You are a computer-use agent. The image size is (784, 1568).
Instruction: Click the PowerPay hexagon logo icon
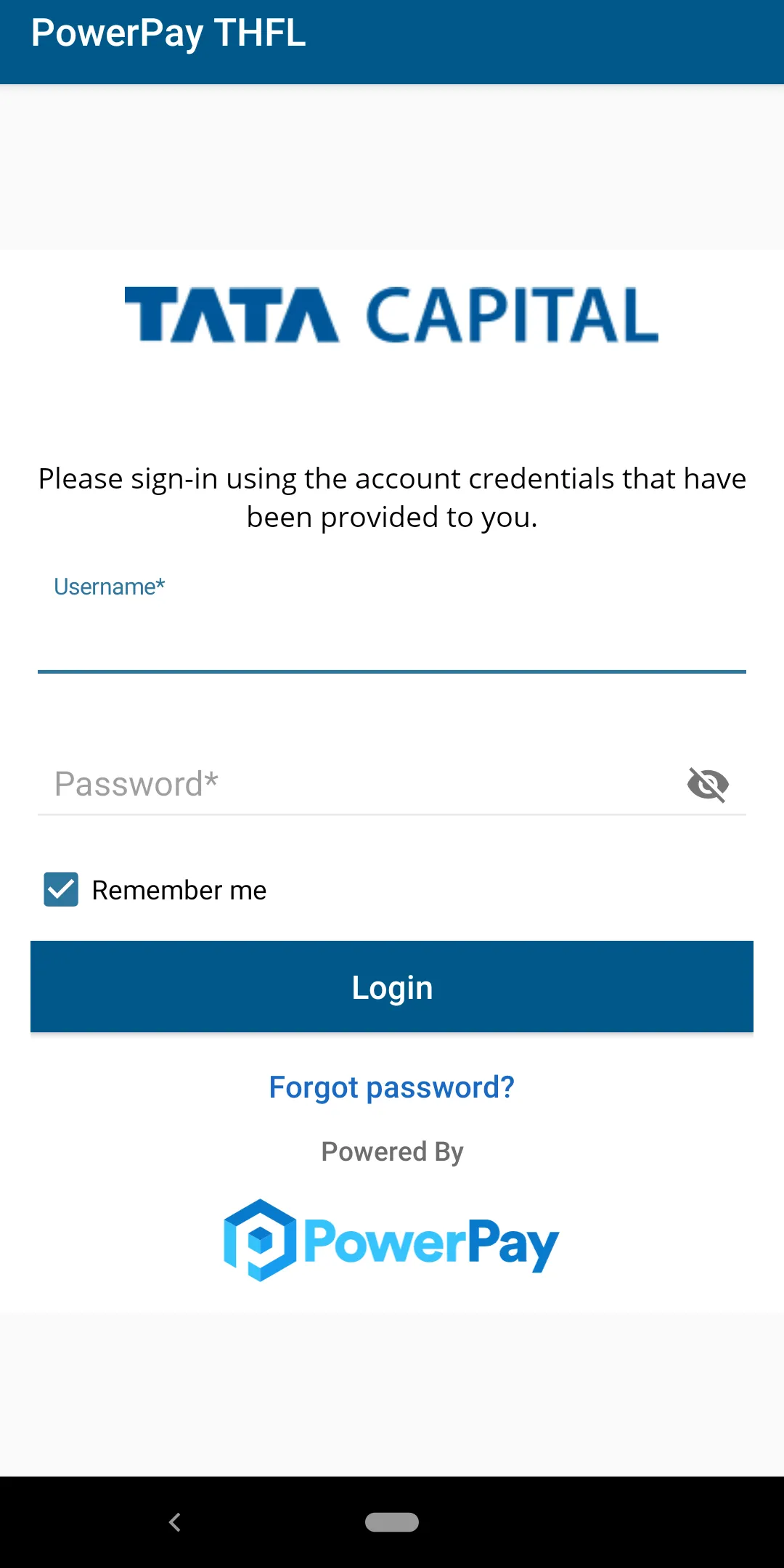click(x=260, y=1241)
